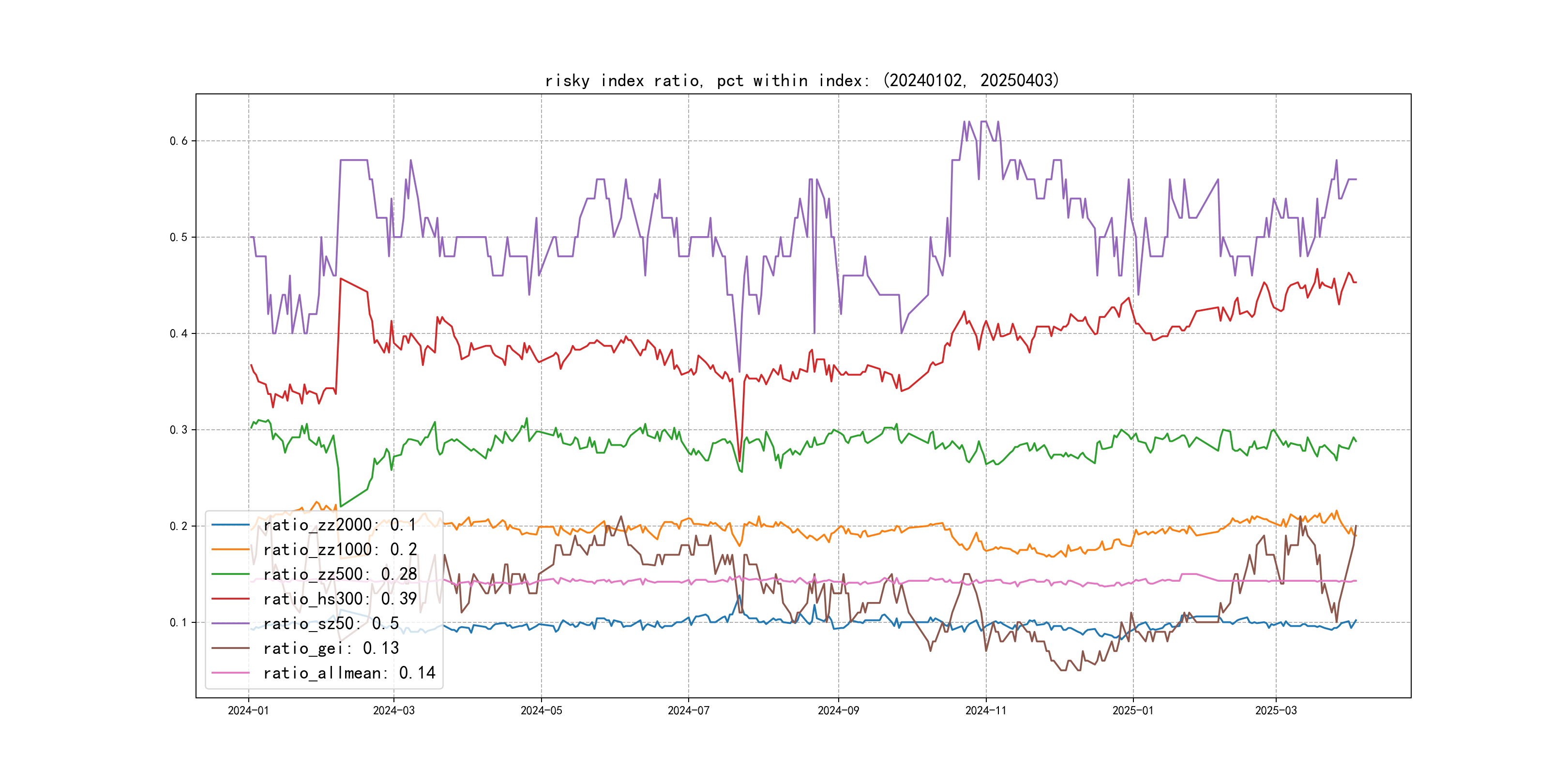Click the orange ratio_zz1000 legend line sample
1568x784 pixels.
coord(230,550)
